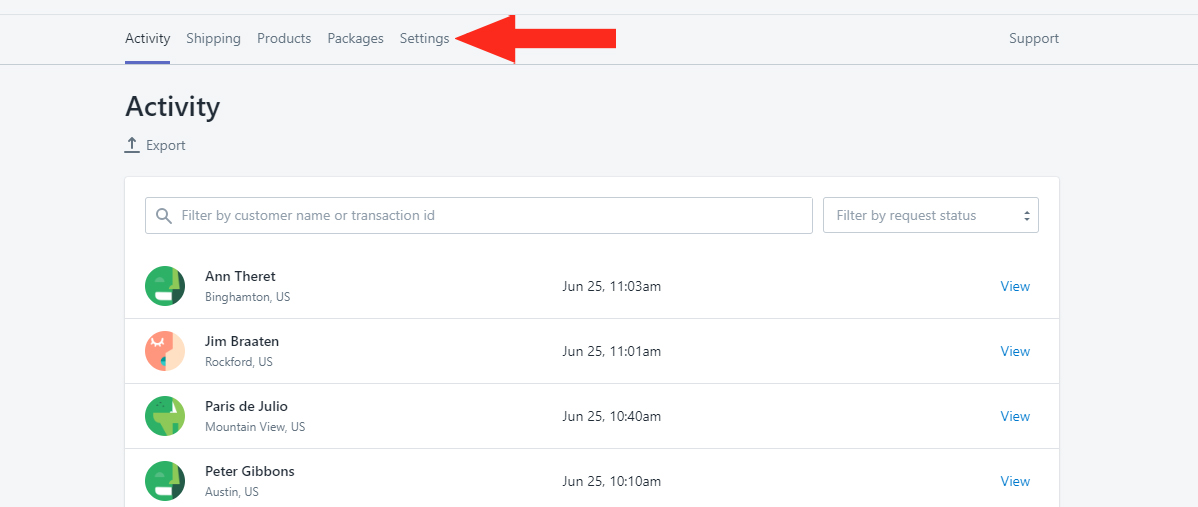Select the Activity tab
Image resolution: width=1198 pixels, height=507 pixels.
[x=147, y=38]
